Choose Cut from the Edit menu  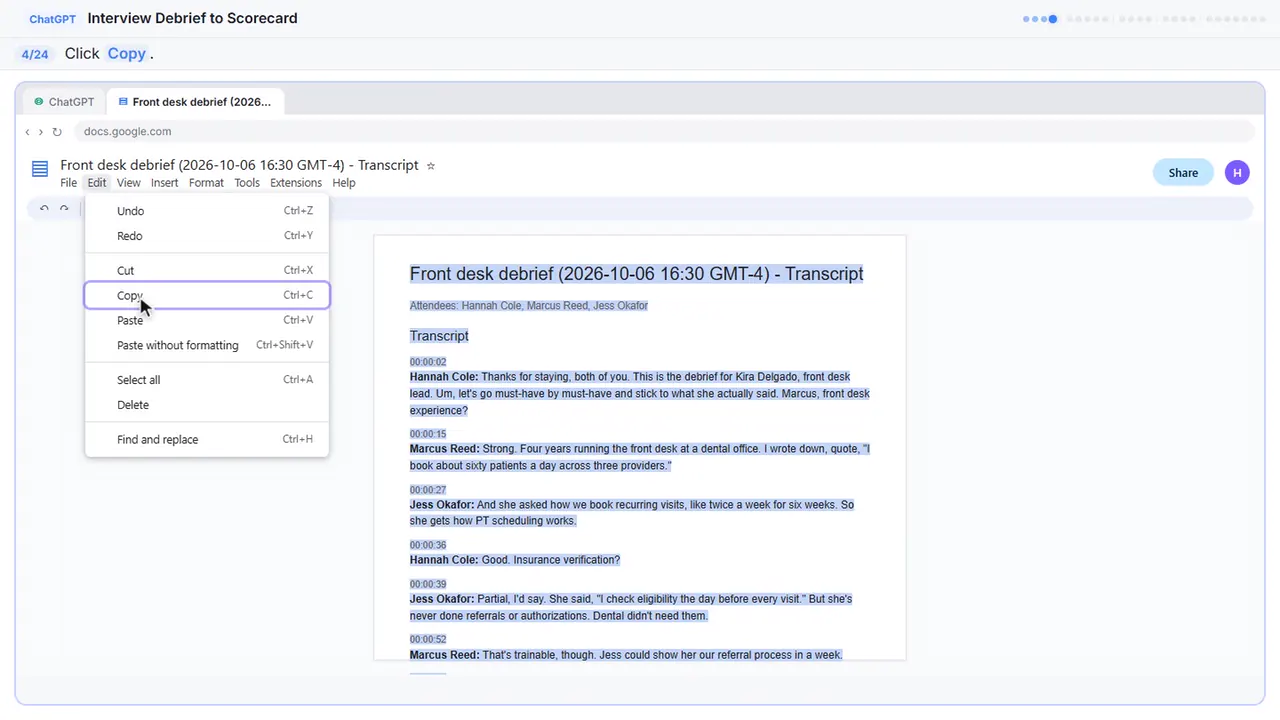click(207, 270)
